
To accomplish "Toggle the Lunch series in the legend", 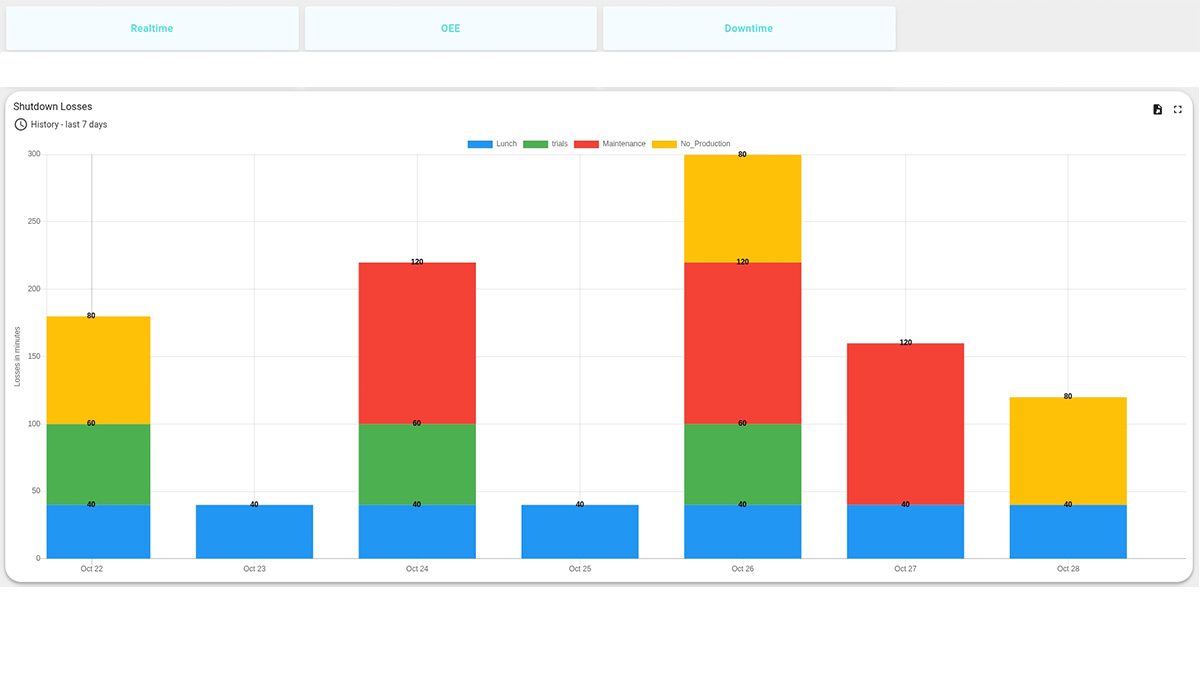I will (x=493, y=144).
